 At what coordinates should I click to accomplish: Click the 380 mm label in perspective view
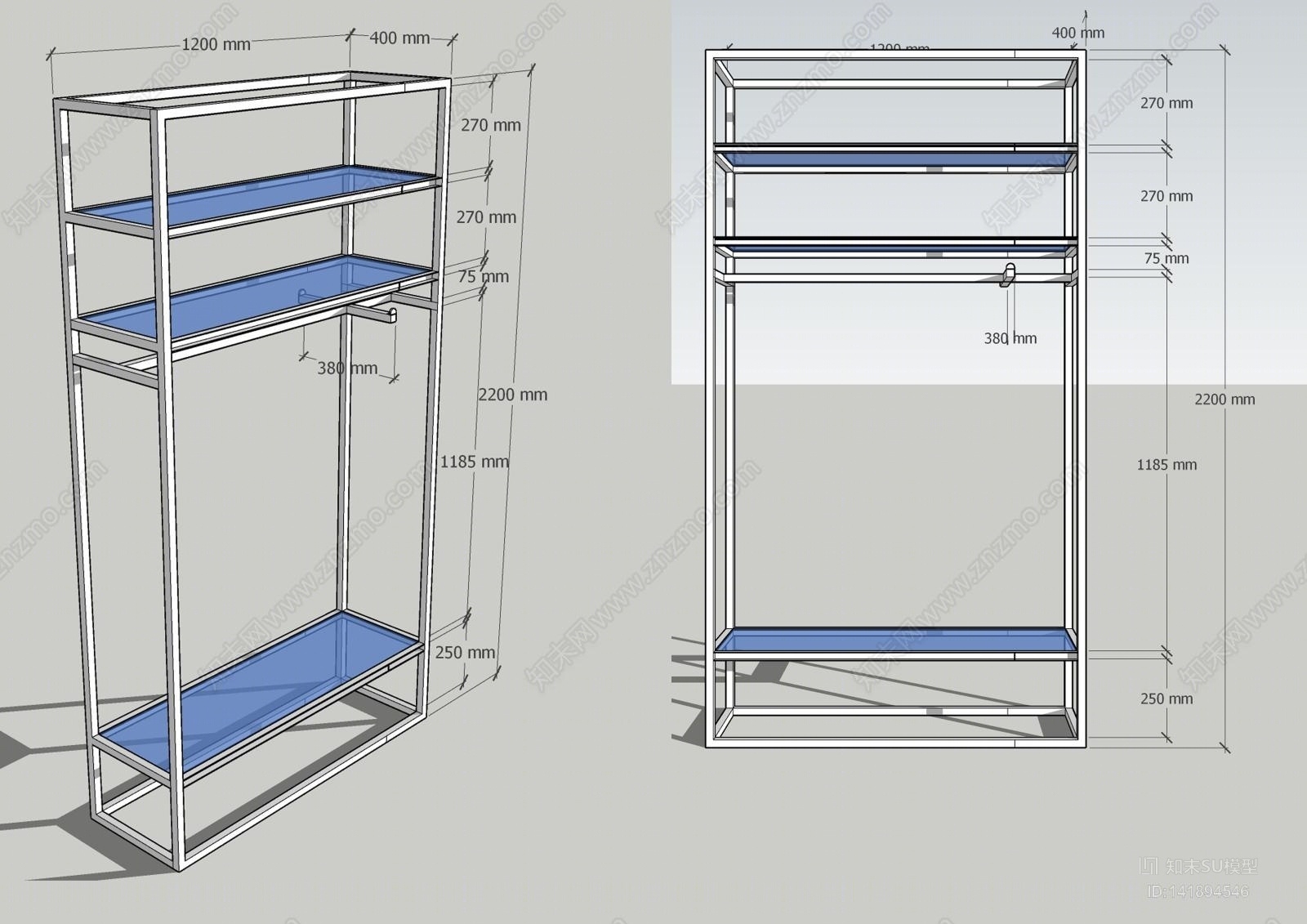click(x=347, y=368)
